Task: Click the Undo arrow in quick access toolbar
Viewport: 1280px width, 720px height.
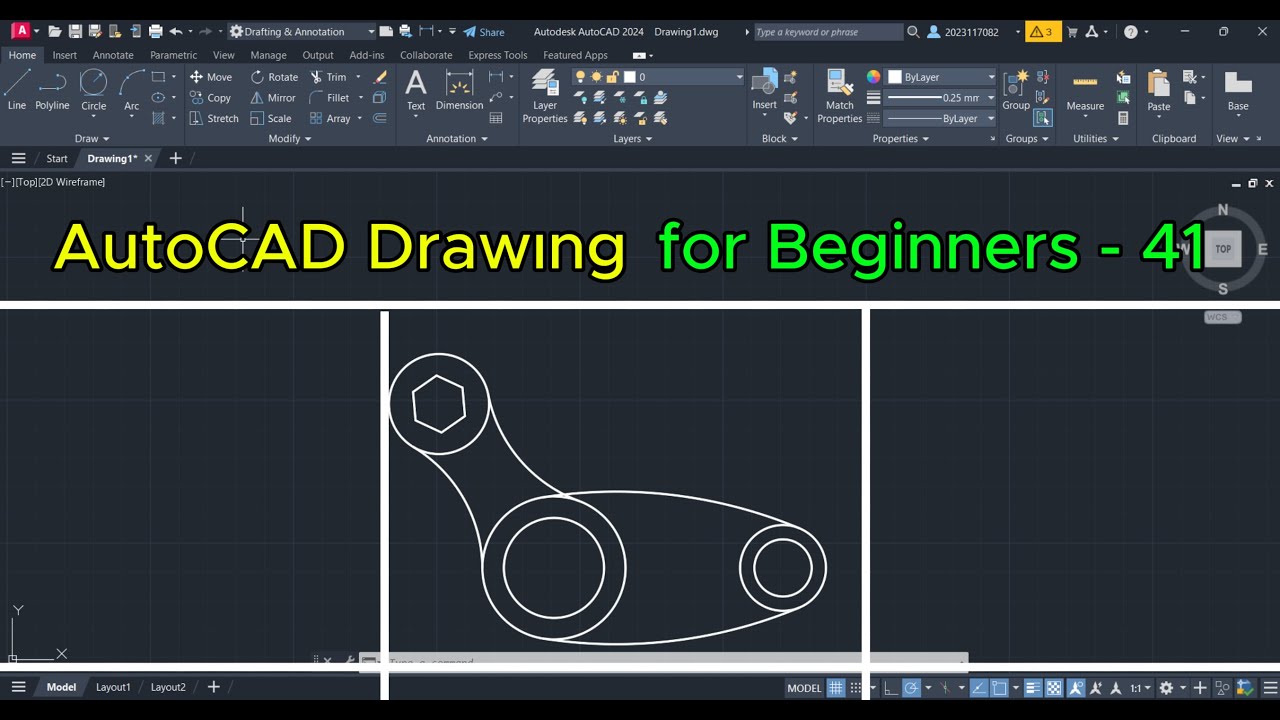Action: tap(176, 32)
